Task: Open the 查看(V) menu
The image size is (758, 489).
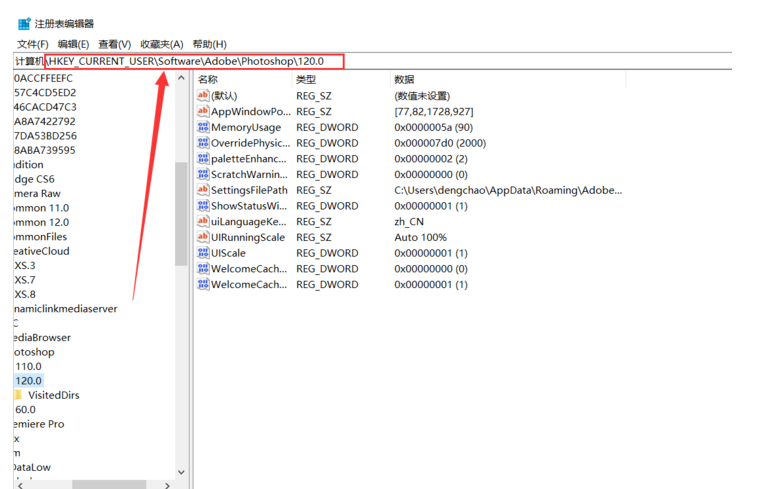Action: pos(115,44)
